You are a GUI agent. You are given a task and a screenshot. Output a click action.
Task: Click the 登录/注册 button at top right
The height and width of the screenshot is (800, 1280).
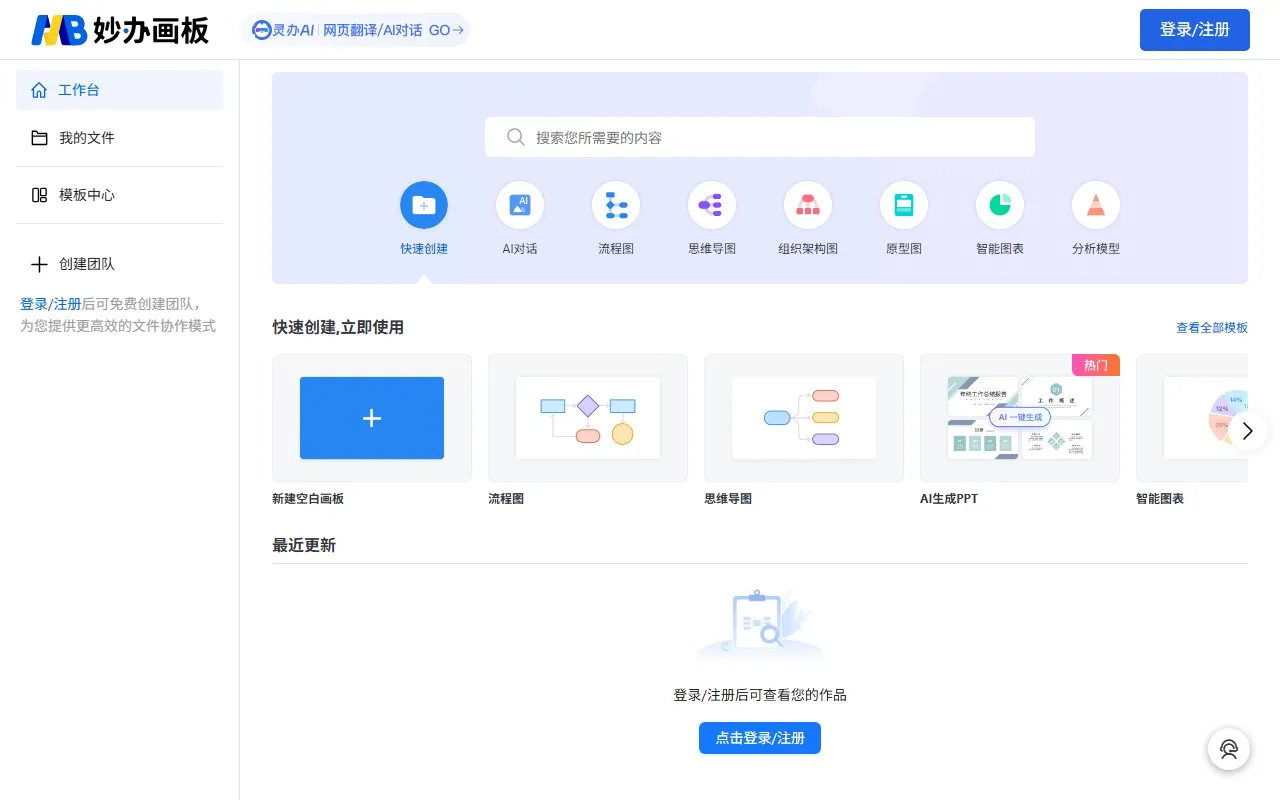1194,30
